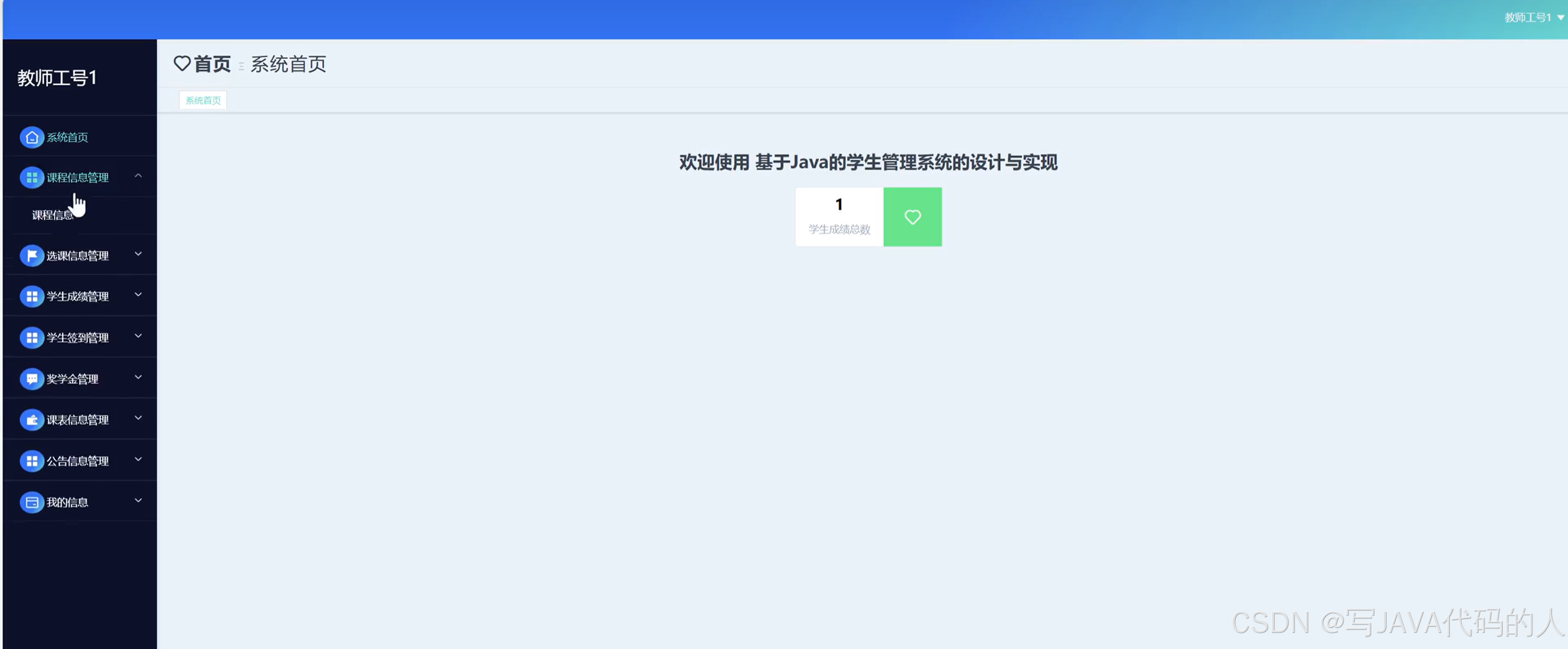Click the 课表信息管理 briefcase icon
Image resolution: width=1568 pixels, height=649 pixels.
pos(32,420)
